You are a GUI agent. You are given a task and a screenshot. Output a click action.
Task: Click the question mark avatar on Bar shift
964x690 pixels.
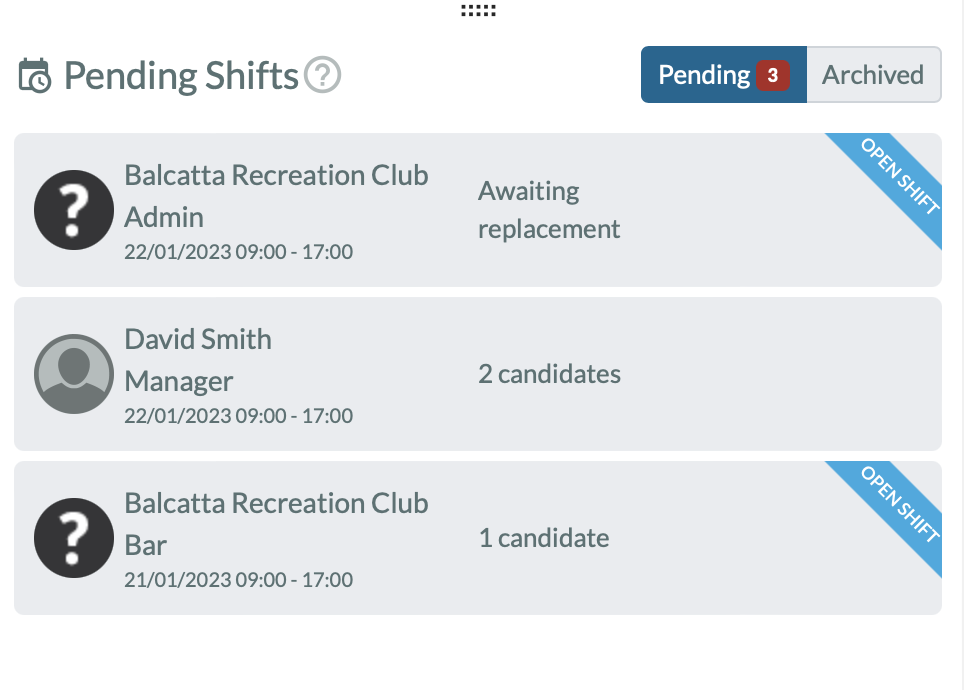click(x=74, y=537)
